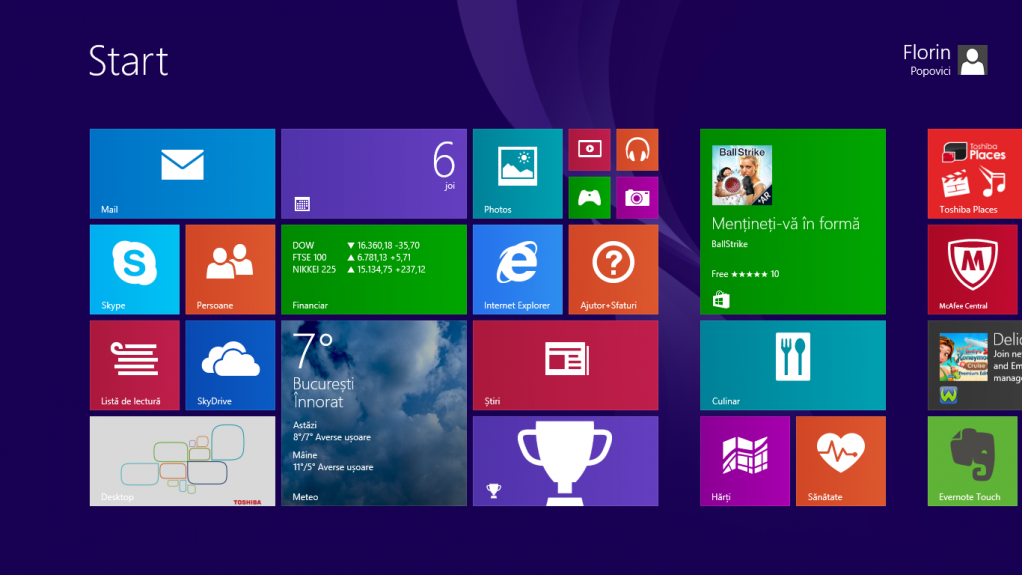Open the Ajutor+Sfaturi help tile

tap(613, 269)
